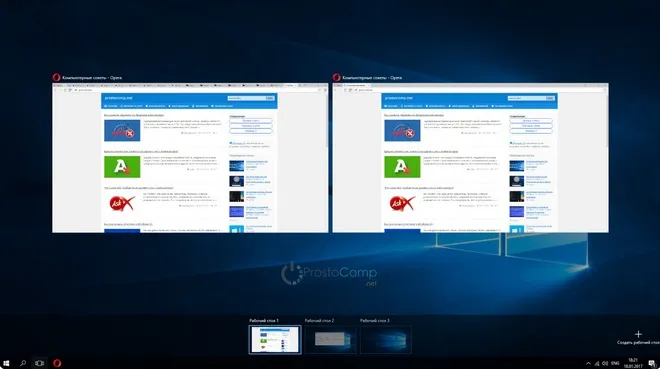Click the right window's title text
Viewport: 660px width, 369px height.
tap(372, 78)
